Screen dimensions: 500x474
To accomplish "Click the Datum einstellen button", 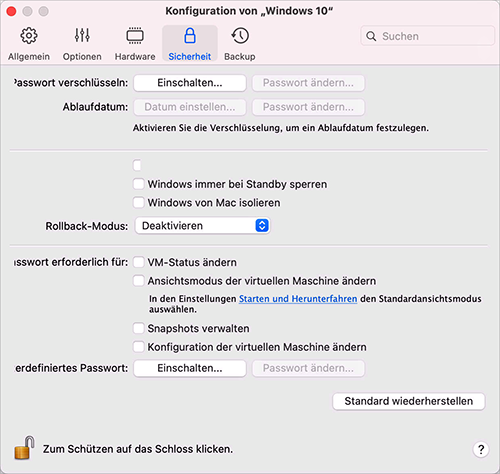I will pos(190,107).
